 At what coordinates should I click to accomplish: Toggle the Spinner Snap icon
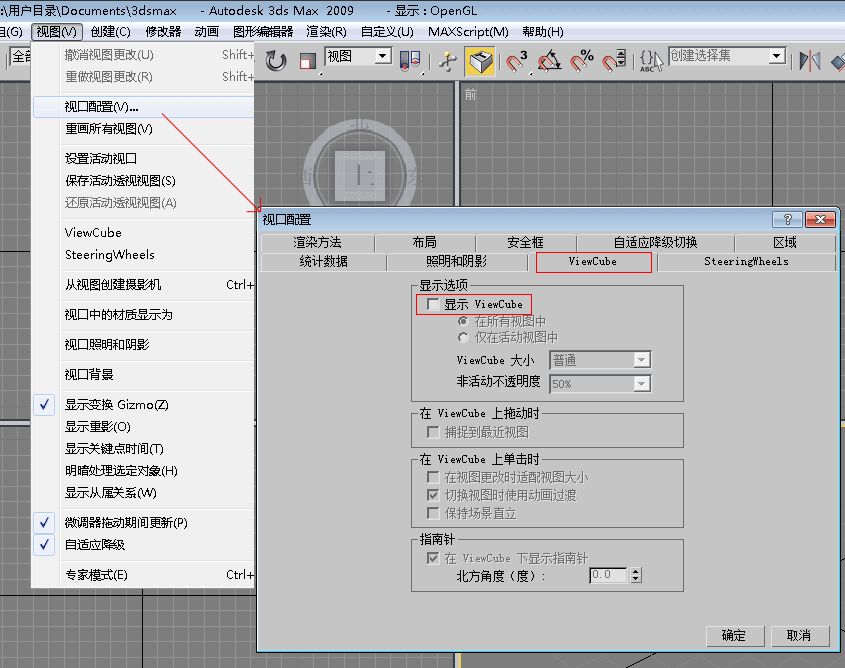pos(614,60)
